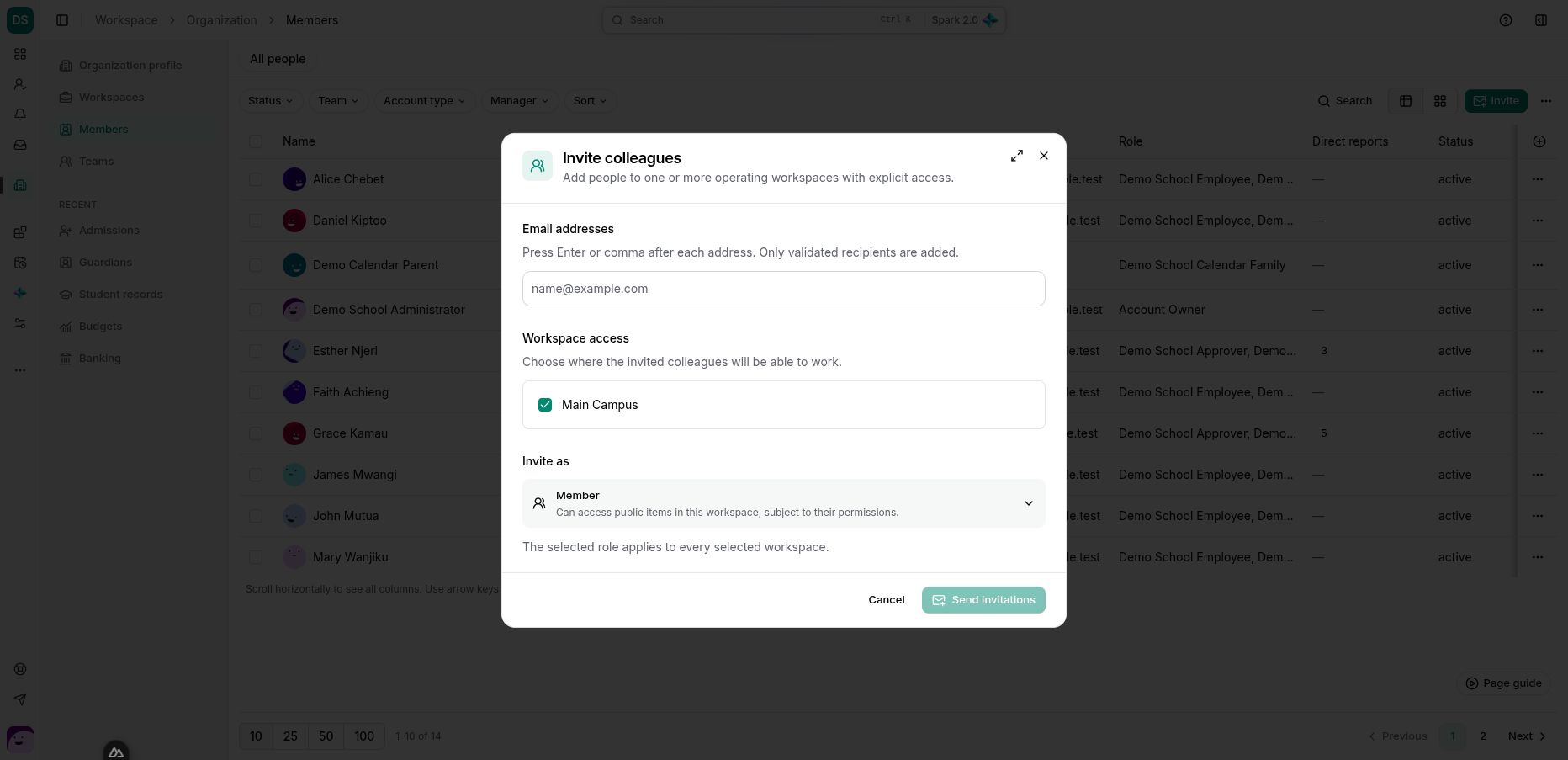Click Send invitations button

point(983,600)
